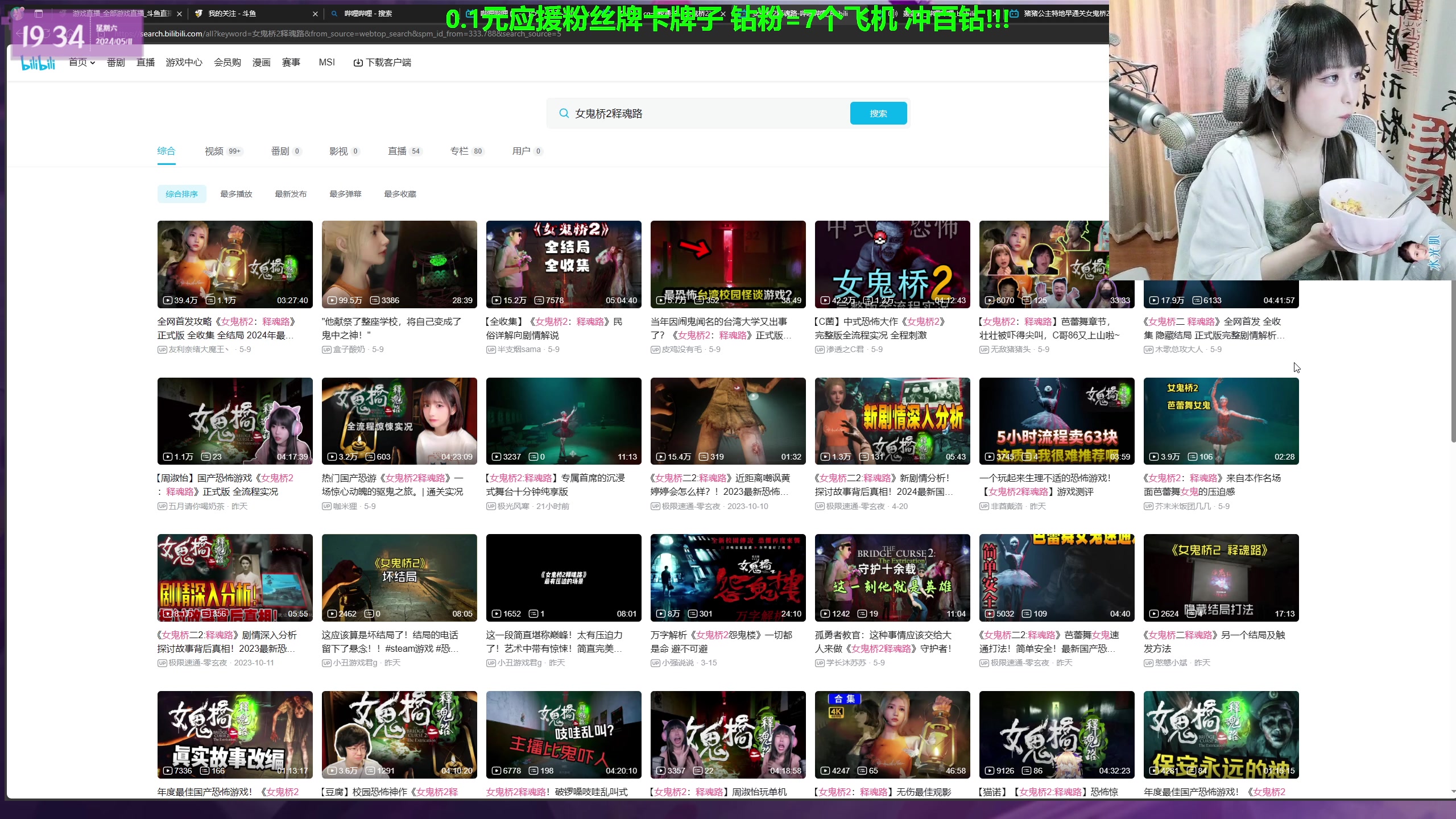1456x819 pixels.
Task: Open the 全结局 全收集 05:04:40 thumbnail
Action: point(564,264)
